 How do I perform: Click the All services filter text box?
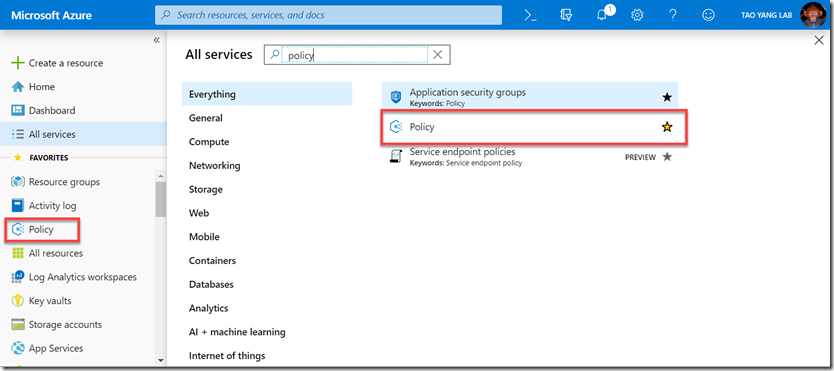356,55
